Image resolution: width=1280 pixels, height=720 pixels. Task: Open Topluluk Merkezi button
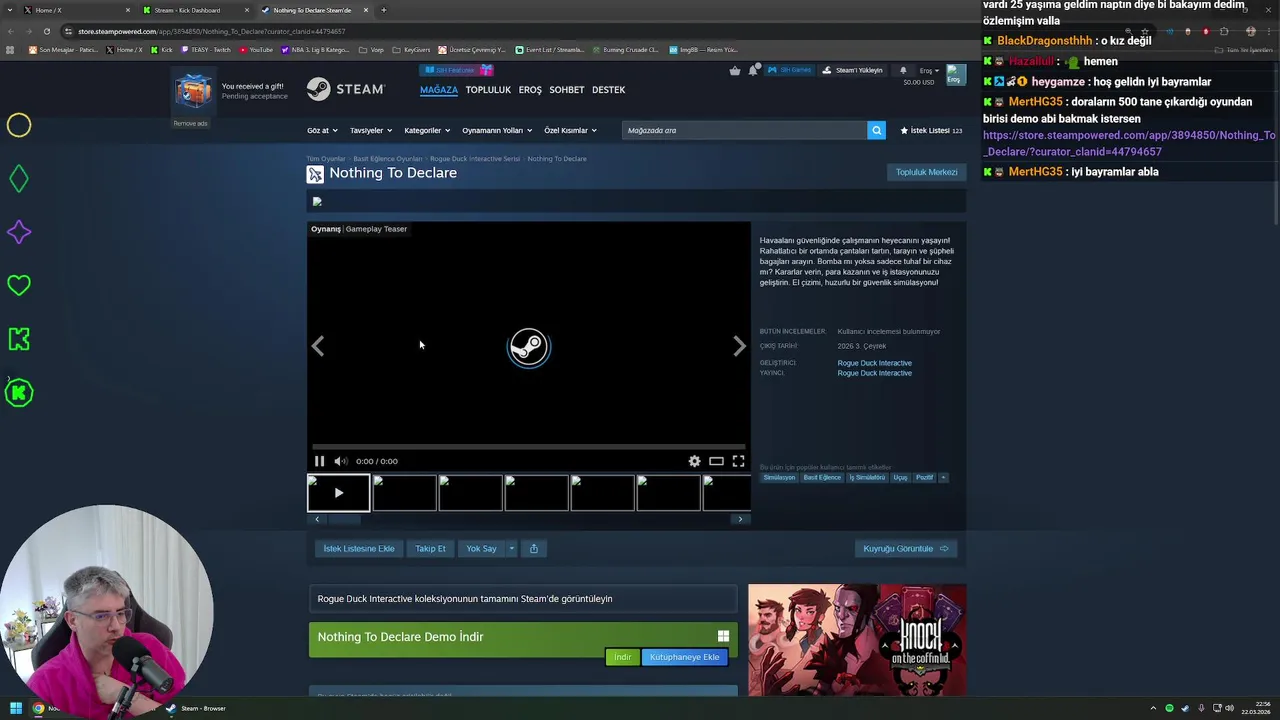[x=926, y=172]
